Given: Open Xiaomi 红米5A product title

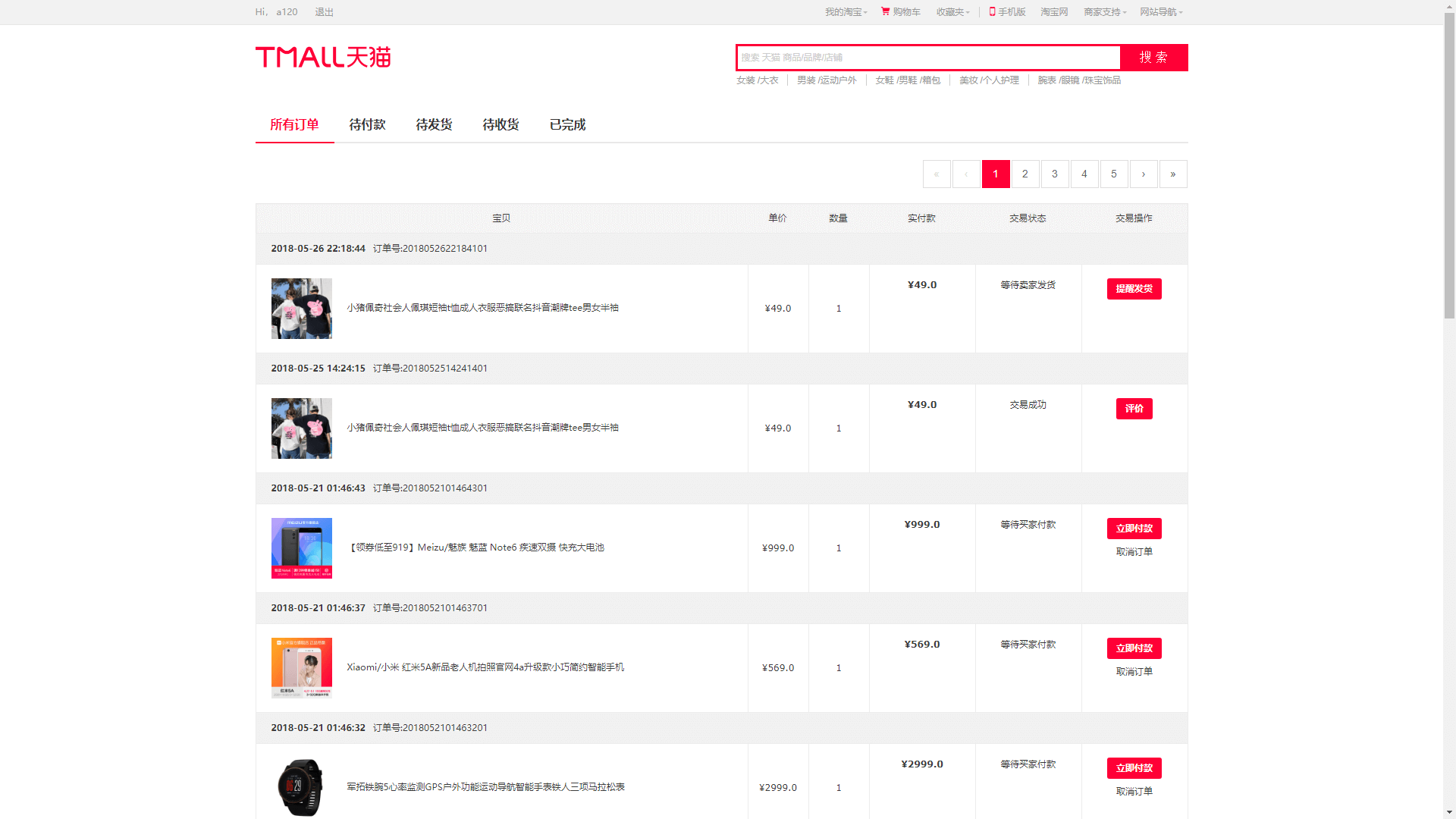Looking at the screenshot, I should [x=485, y=667].
